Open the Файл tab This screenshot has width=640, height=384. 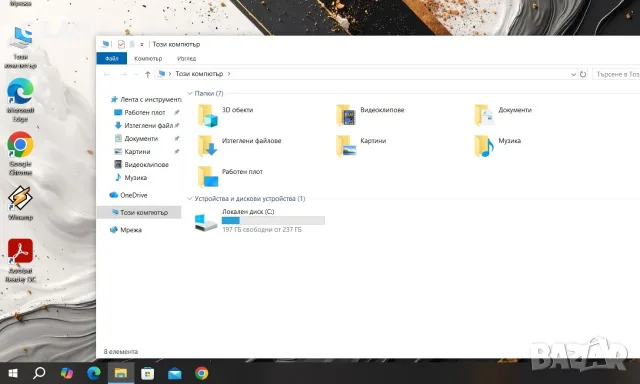coord(111,58)
